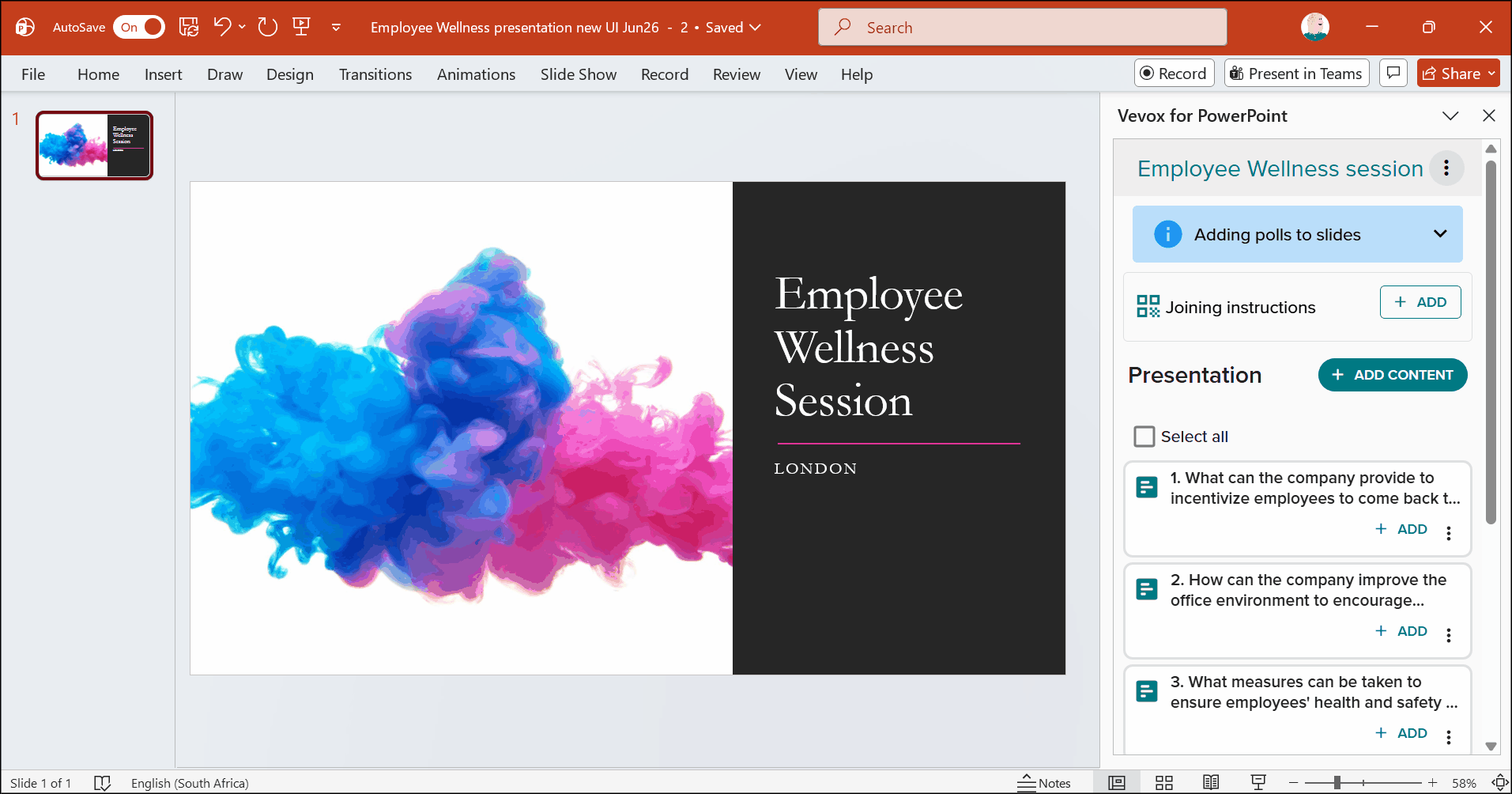This screenshot has width=1512, height=794.
Task: Open the Saved status dropdown by file name
Action: click(733, 28)
